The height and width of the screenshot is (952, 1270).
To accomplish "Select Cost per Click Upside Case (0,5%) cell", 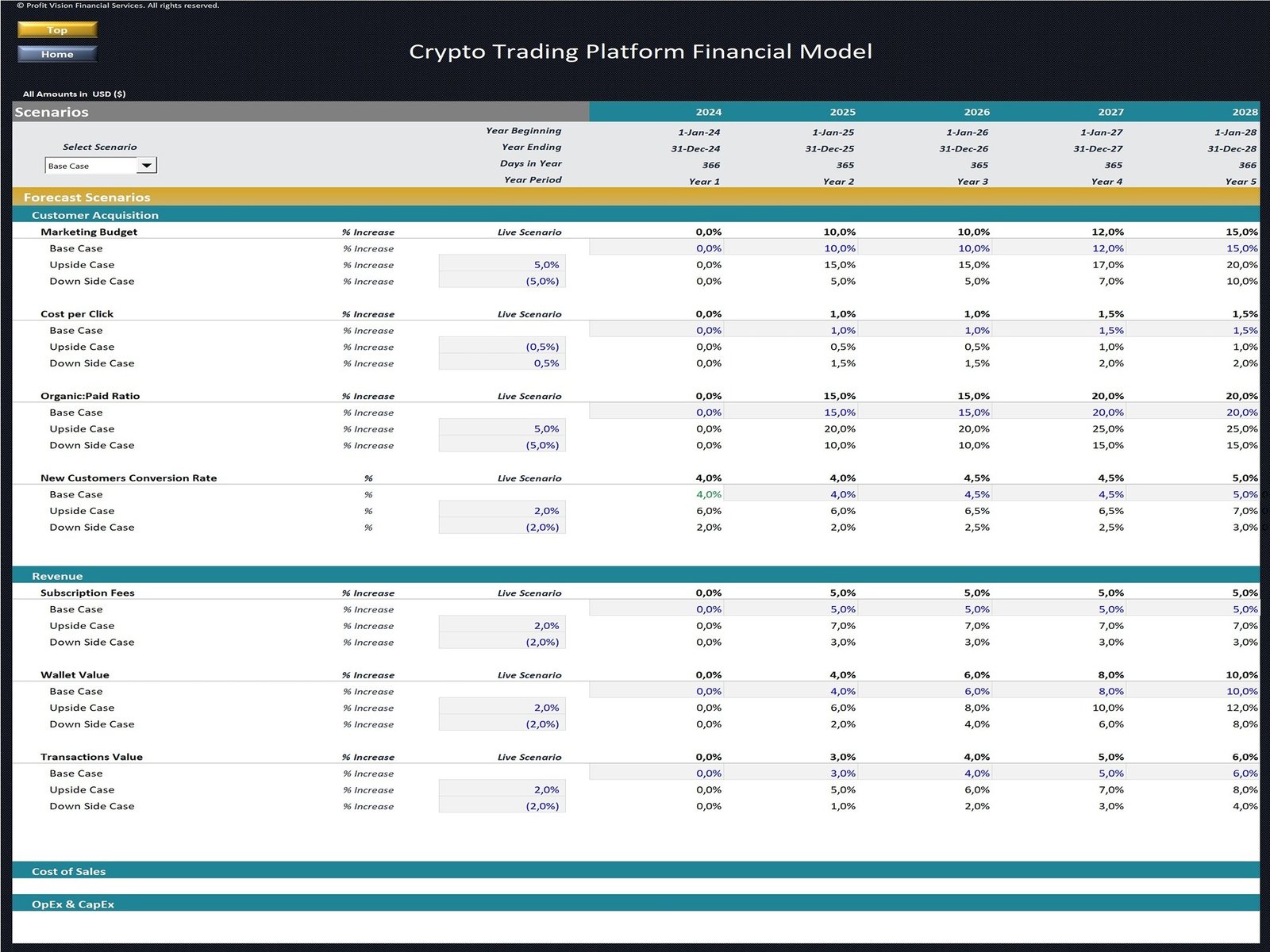I will (x=502, y=347).
